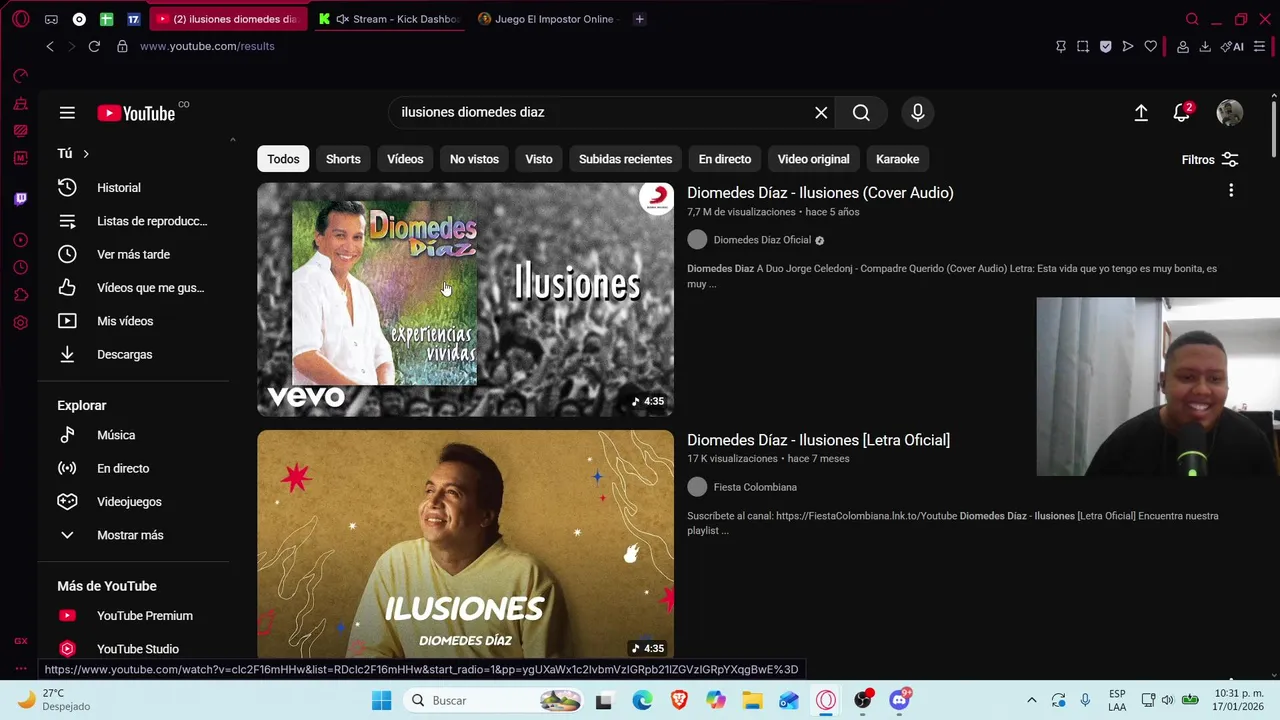Open the YouTube account avatar menu
Screen dimensions: 1280x720
click(x=1229, y=113)
